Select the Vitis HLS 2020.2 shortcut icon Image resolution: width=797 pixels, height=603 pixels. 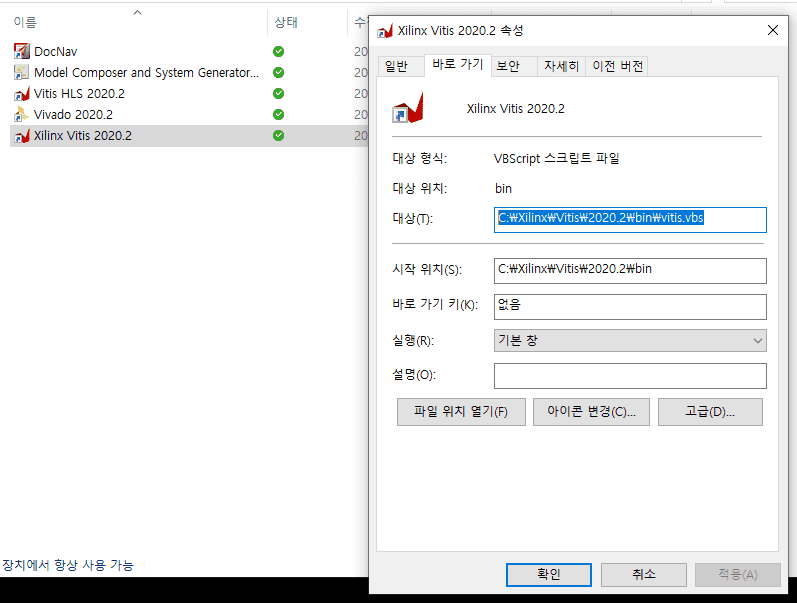21,94
